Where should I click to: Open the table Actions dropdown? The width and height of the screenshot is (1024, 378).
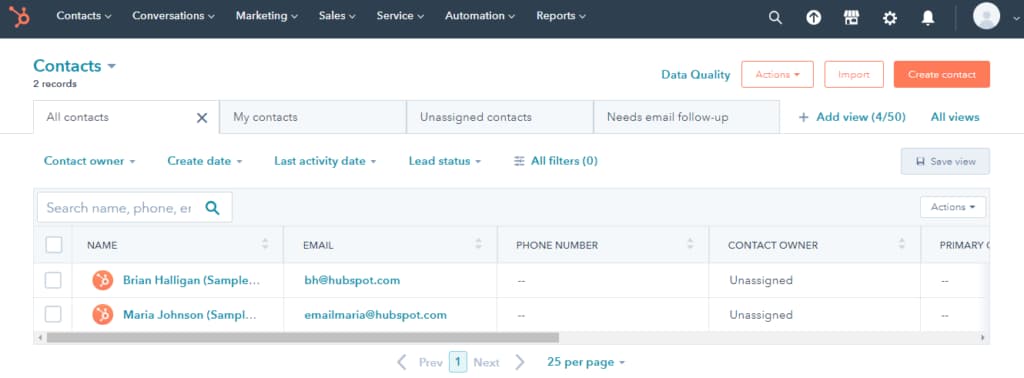(x=953, y=207)
